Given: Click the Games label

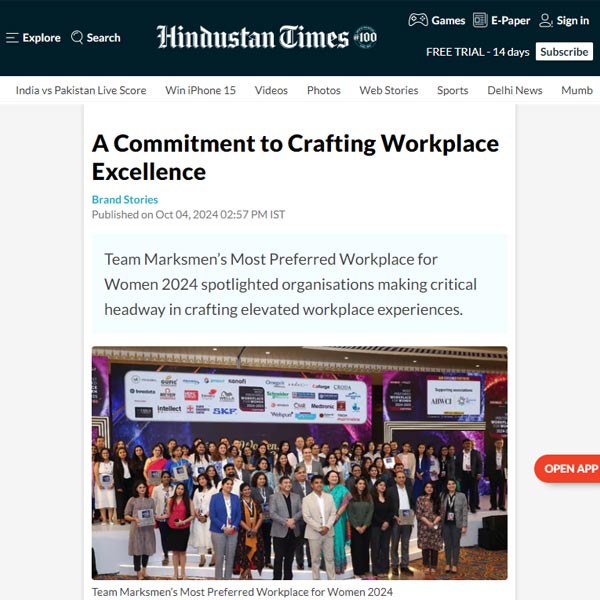Looking at the screenshot, I should tap(448, 20).
